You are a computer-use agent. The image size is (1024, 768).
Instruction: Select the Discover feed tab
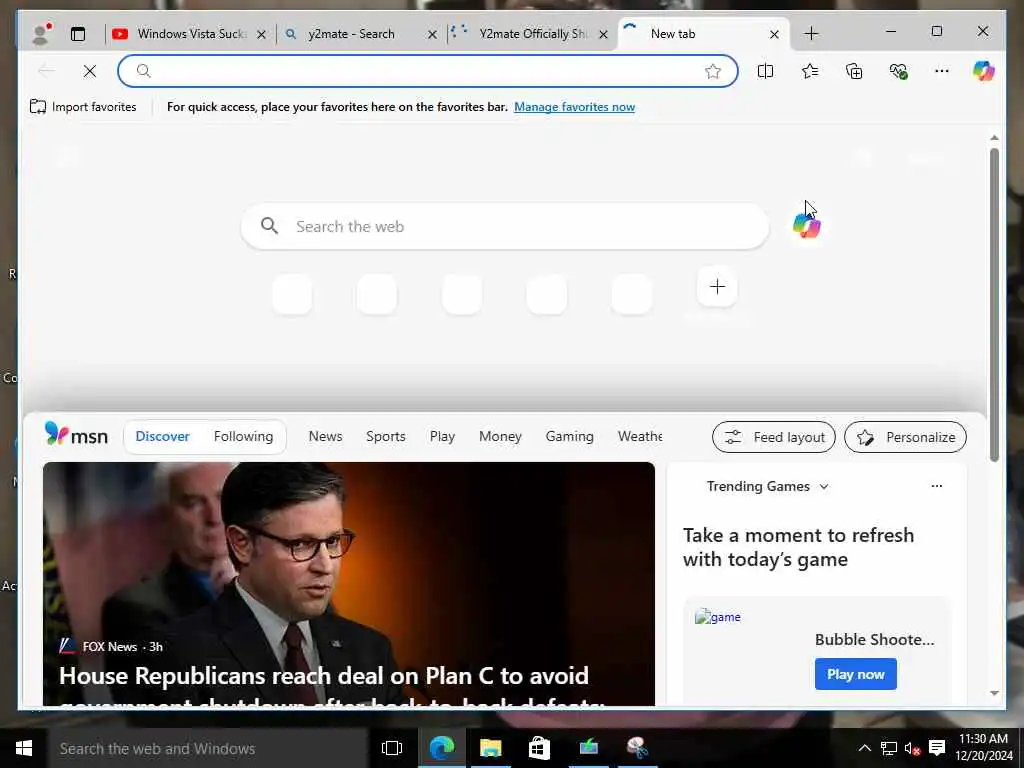tap(163, 436)
